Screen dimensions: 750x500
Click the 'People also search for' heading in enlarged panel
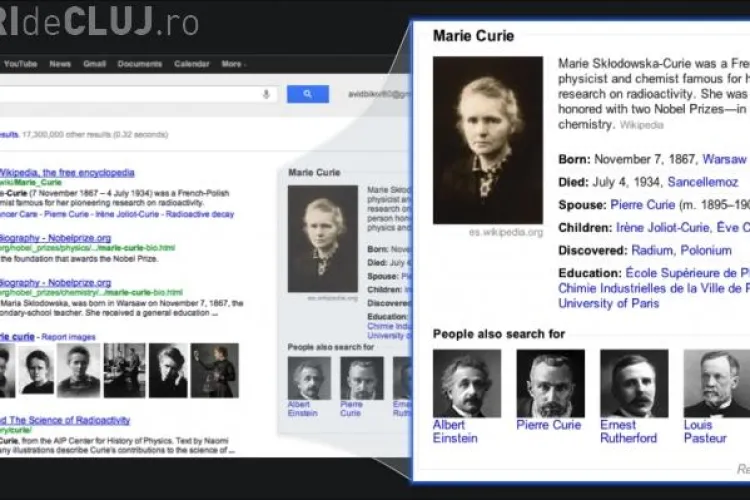pyautogui.click(x=499, y=334)
